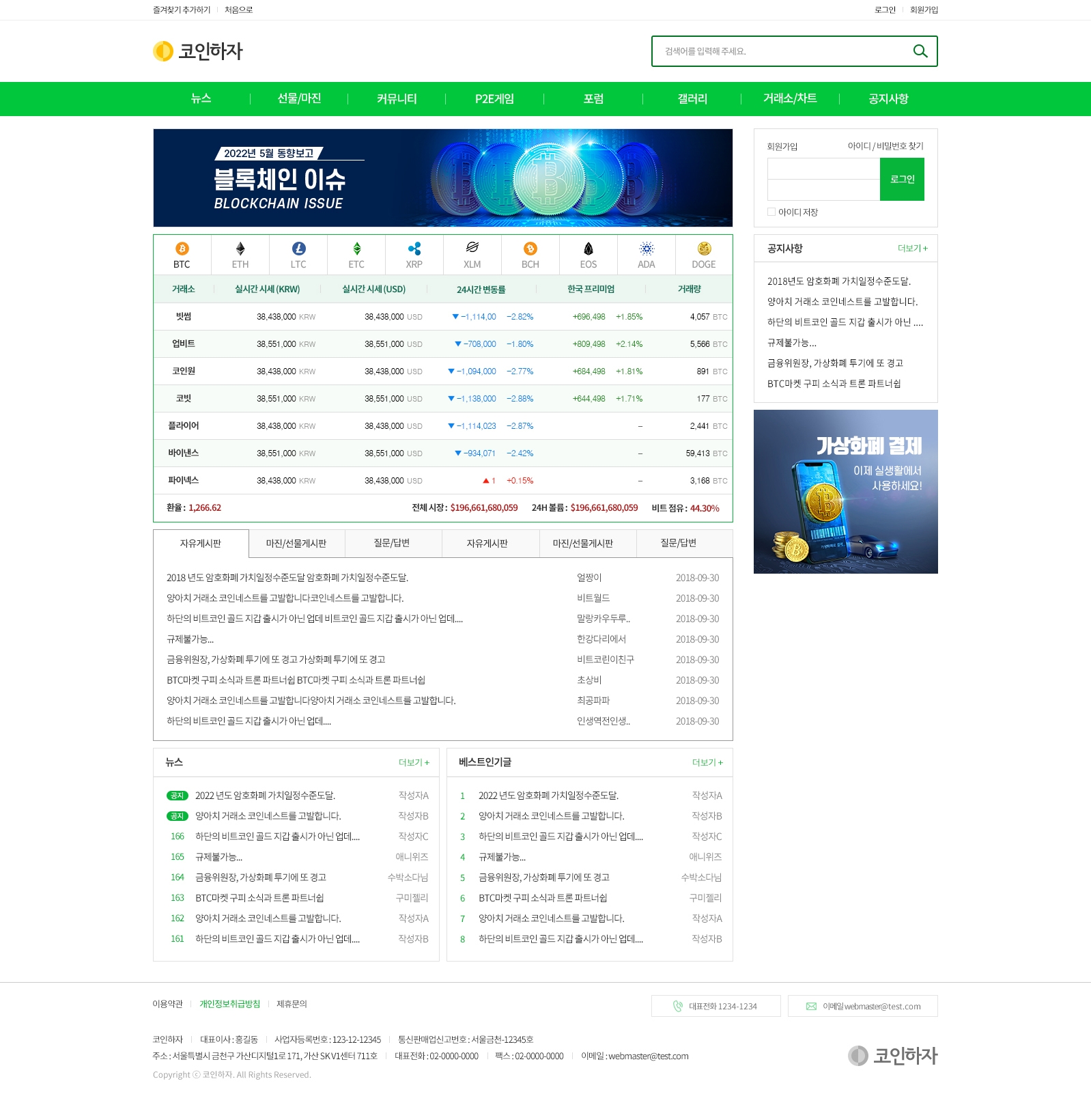Open 개인정보취급방침 footer link

click(229, 1004)
